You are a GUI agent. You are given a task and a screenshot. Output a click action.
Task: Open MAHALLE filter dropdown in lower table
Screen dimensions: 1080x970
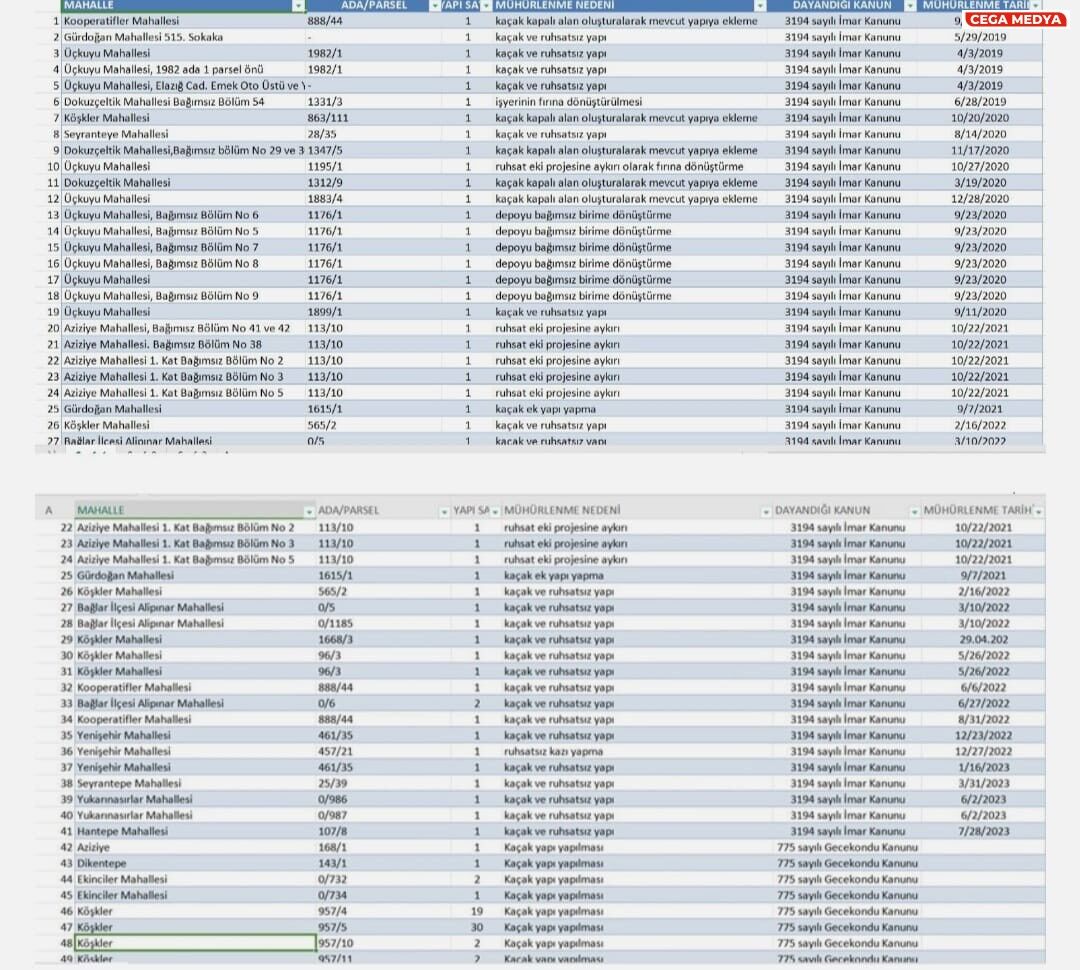click(309, 512)
